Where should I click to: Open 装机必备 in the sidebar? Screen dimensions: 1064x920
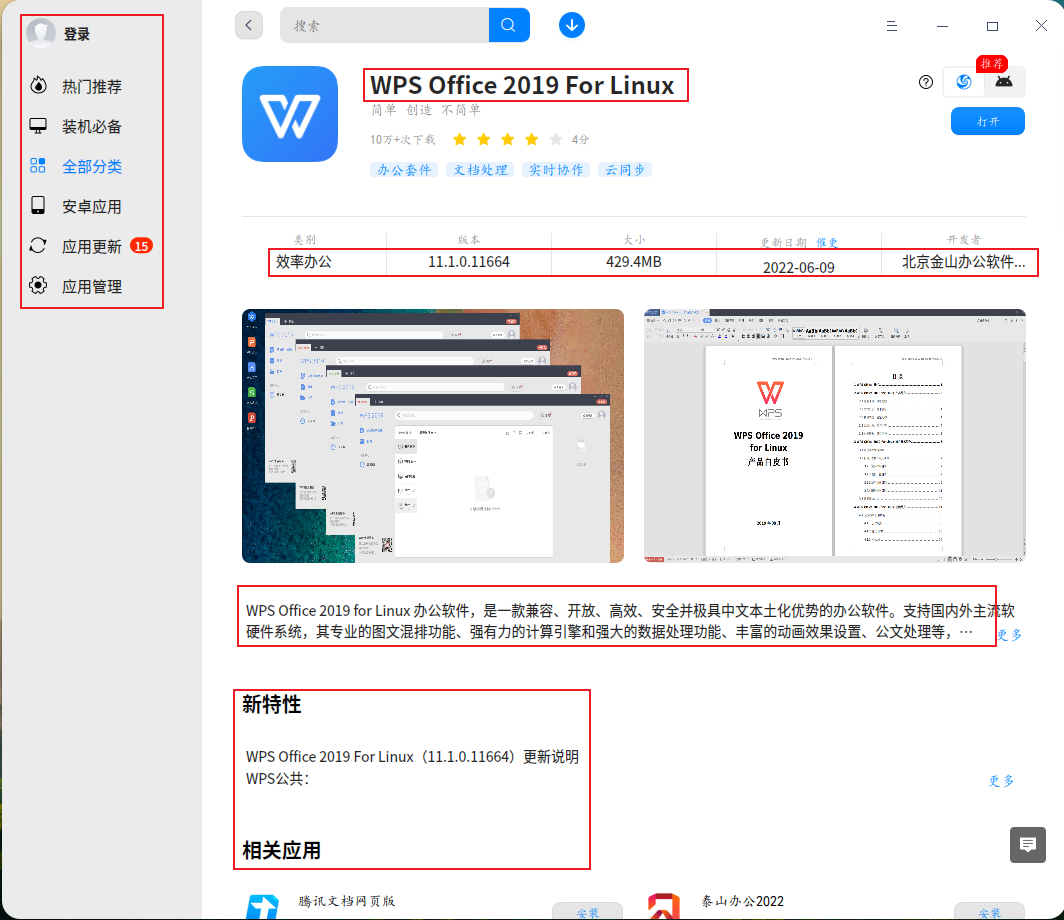pyautogui.click(x=92, y=126)
